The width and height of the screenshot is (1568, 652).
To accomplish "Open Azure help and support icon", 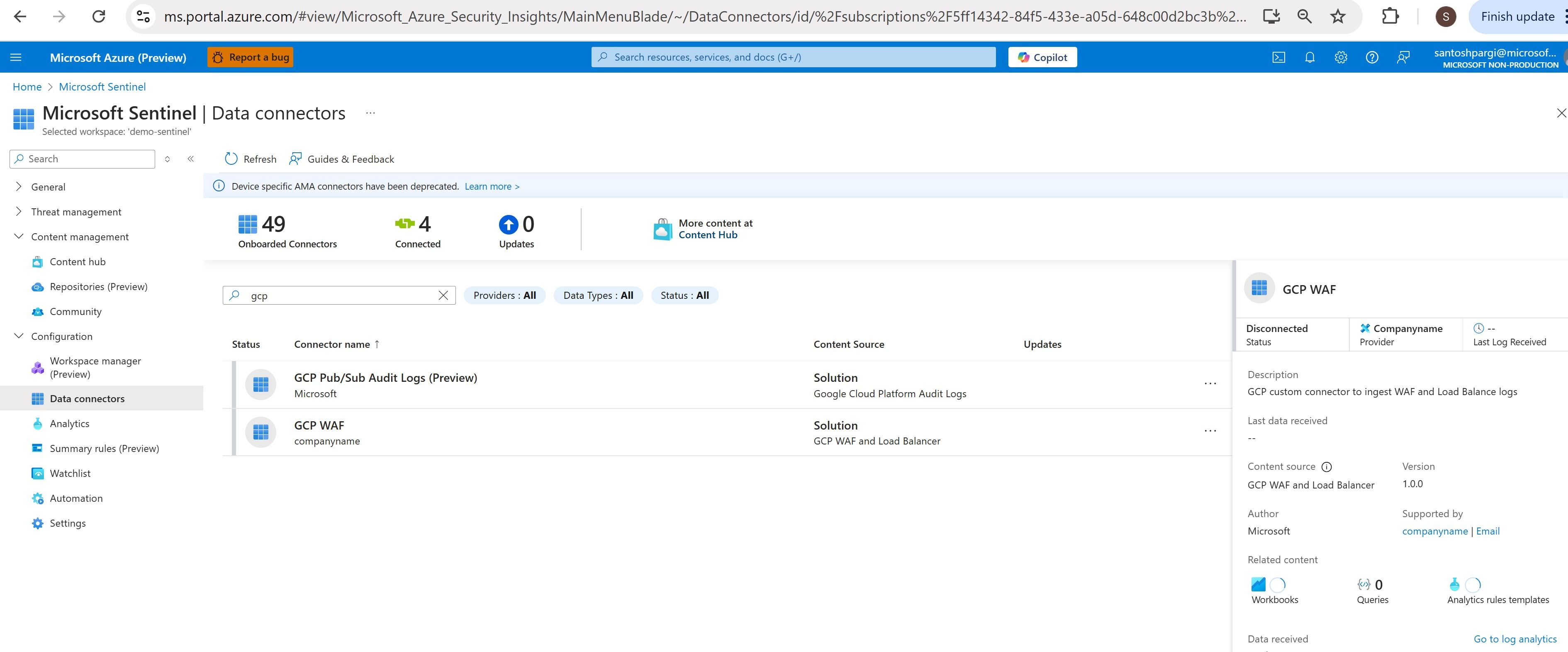I will click(x=1372, y=56).
